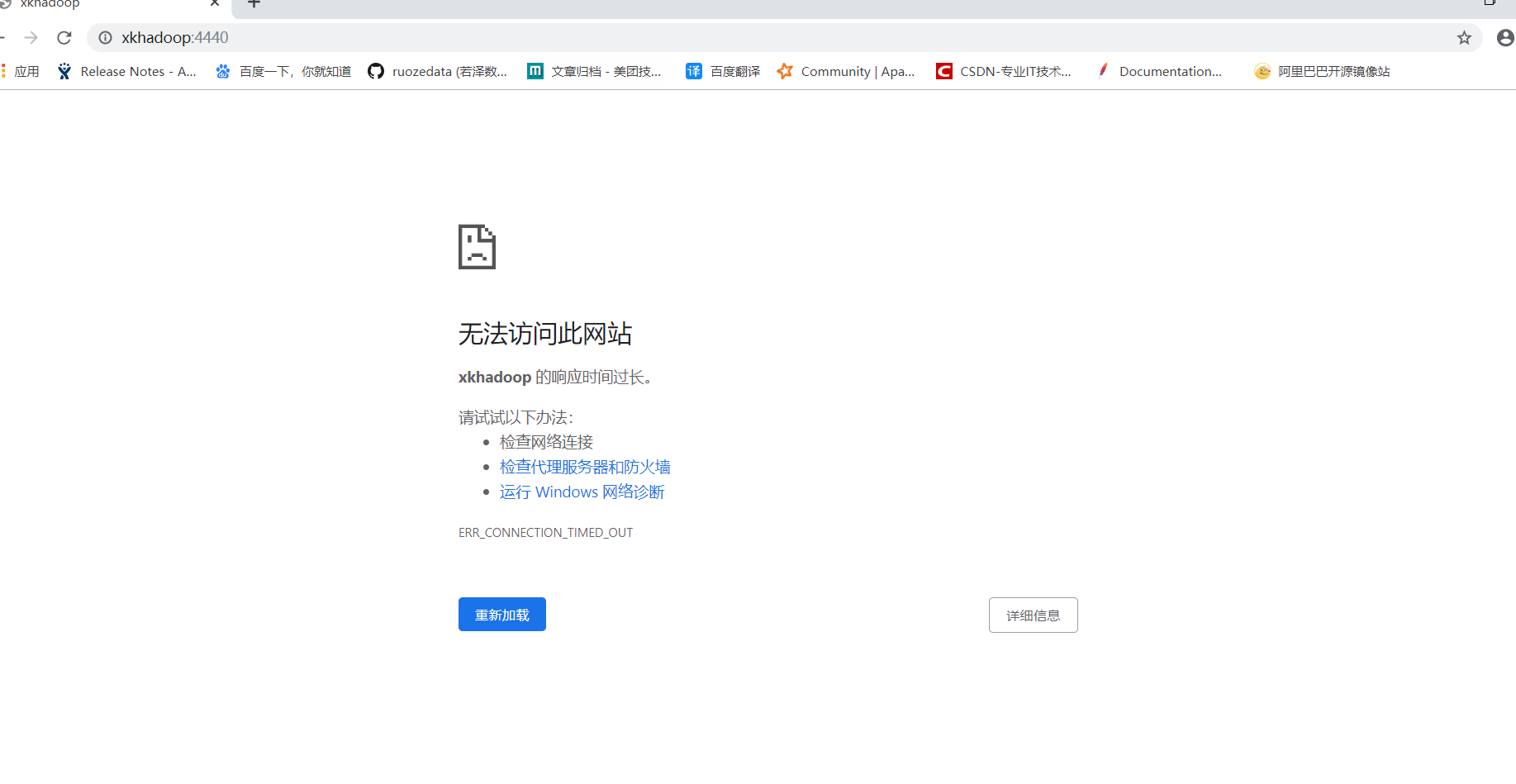
Task: Reload the page using the refresh icon
Action: pos(64,37)
